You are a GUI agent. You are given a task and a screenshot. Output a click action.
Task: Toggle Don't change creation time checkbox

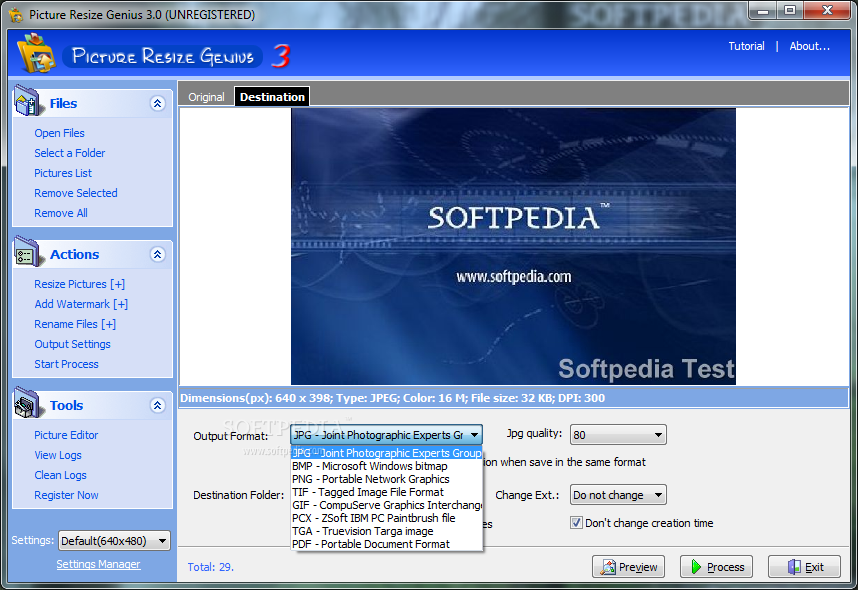pos(576,523)
